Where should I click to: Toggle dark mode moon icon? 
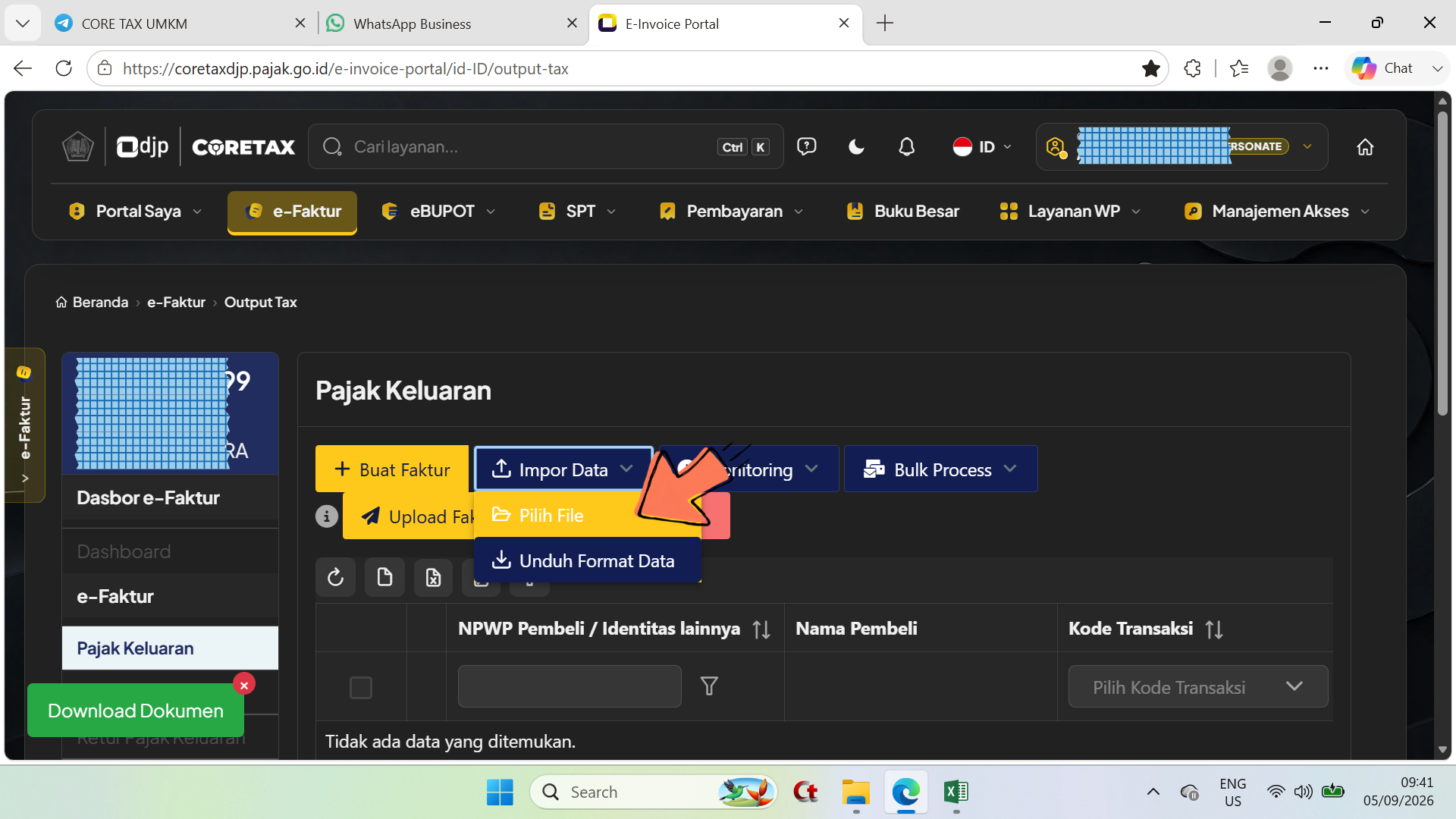click(856, 147)
